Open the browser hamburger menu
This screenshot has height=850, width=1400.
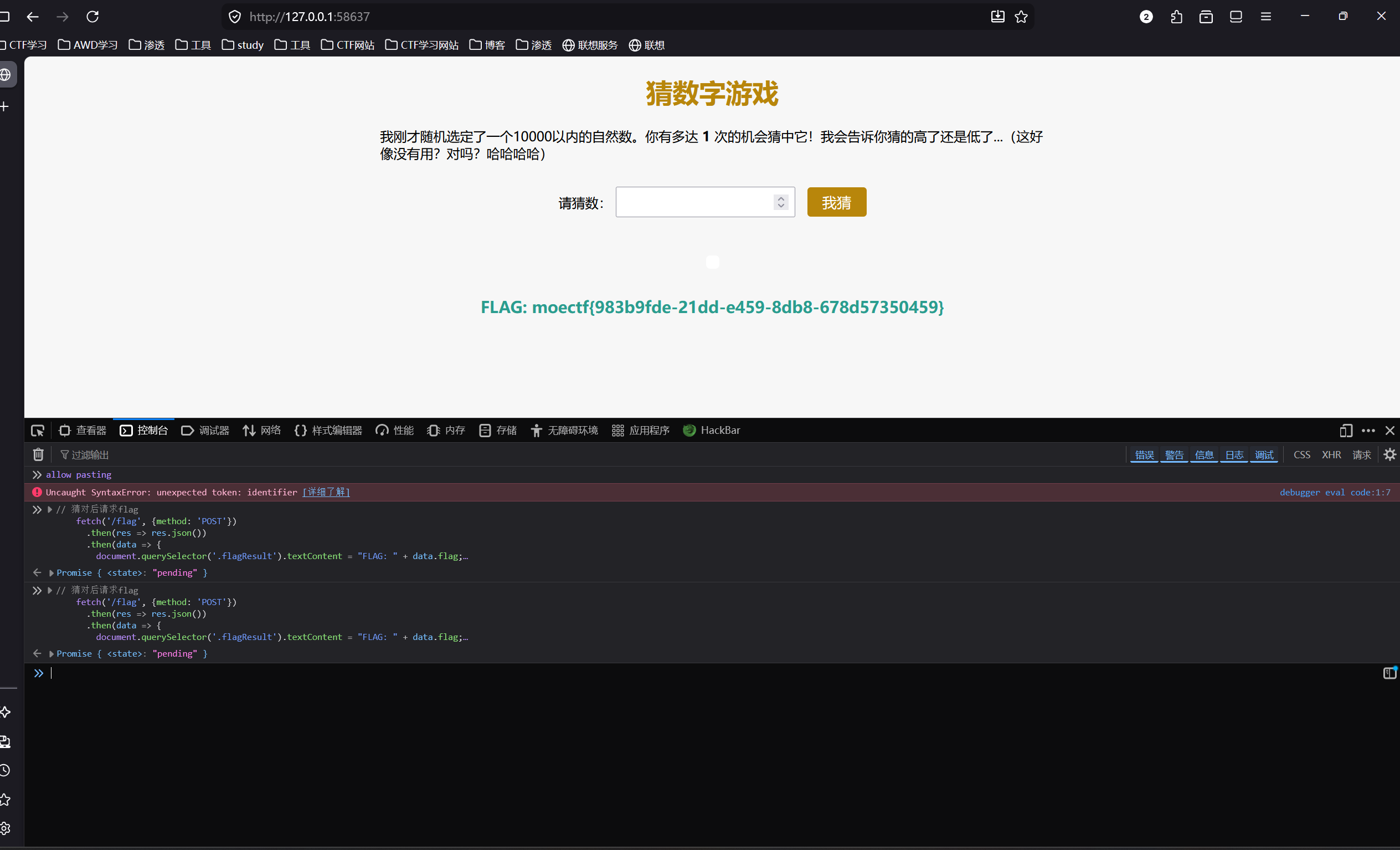click(x=1266, y=17)
